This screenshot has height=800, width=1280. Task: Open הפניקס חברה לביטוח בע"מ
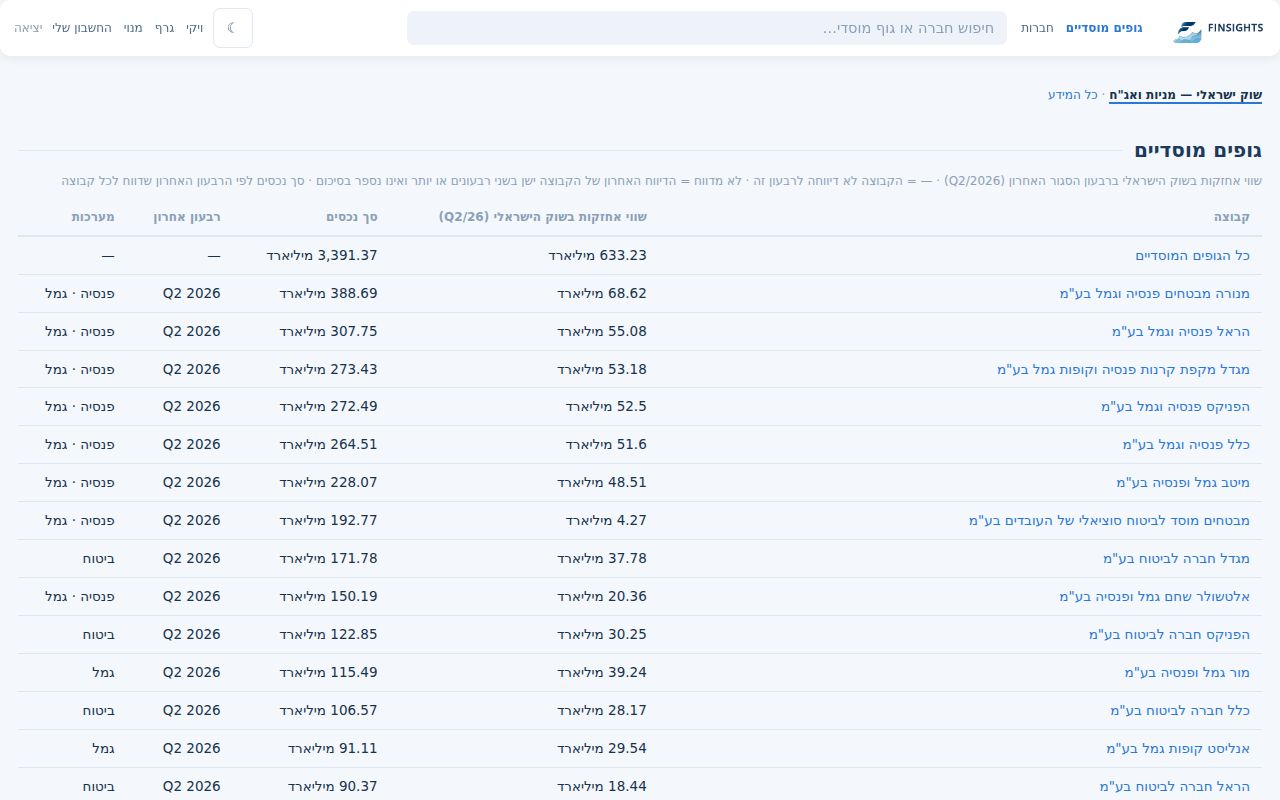[x=1170, y=635]
